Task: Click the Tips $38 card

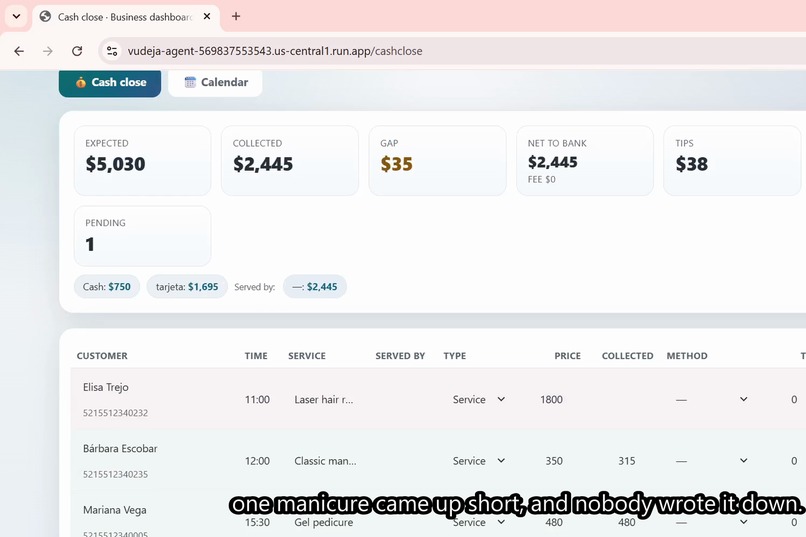Action: 732,160
